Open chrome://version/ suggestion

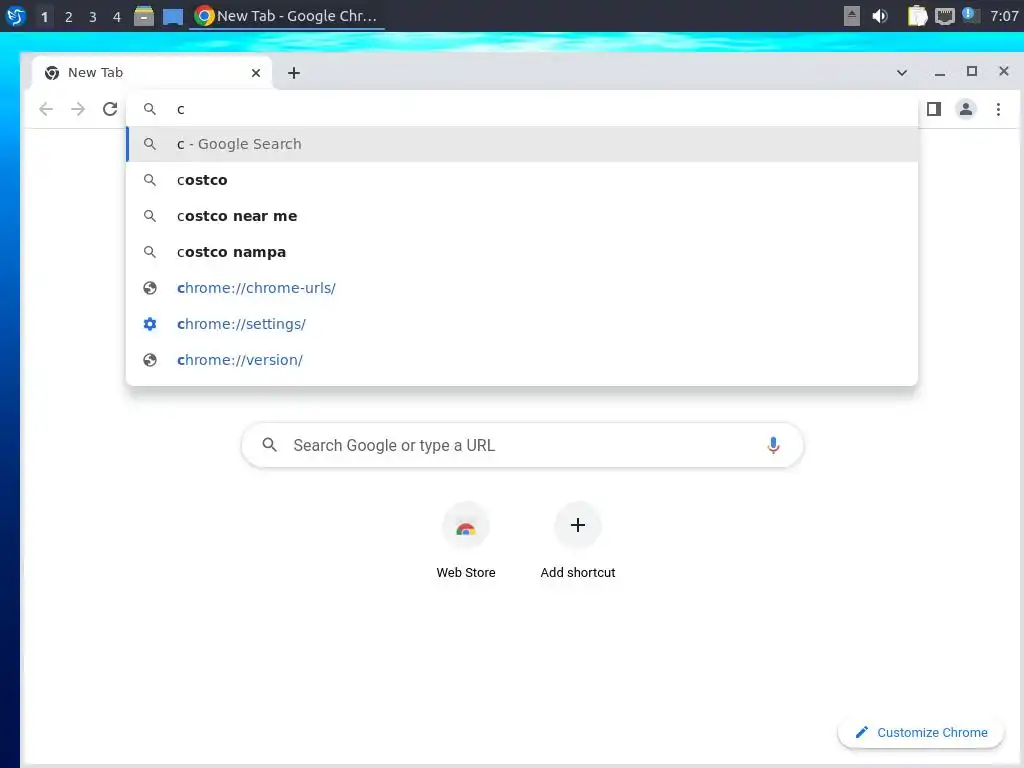coord(522,360)
